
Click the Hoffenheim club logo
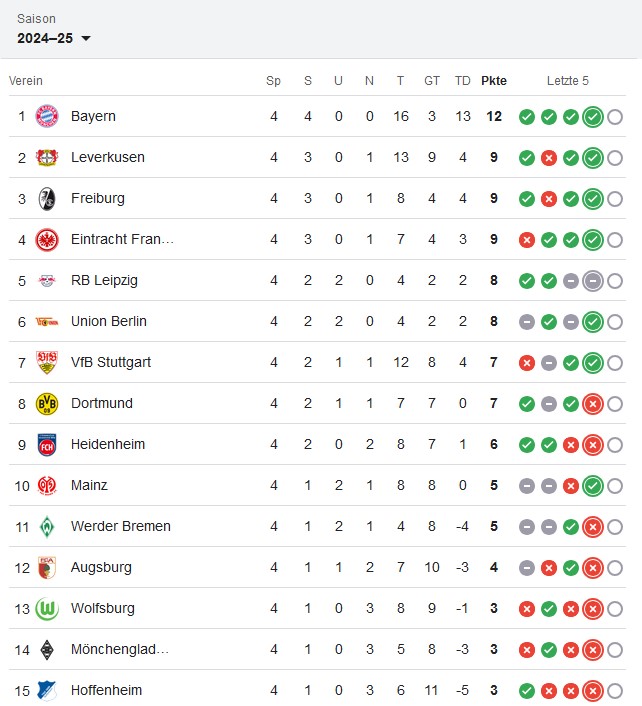coord(47,690)
